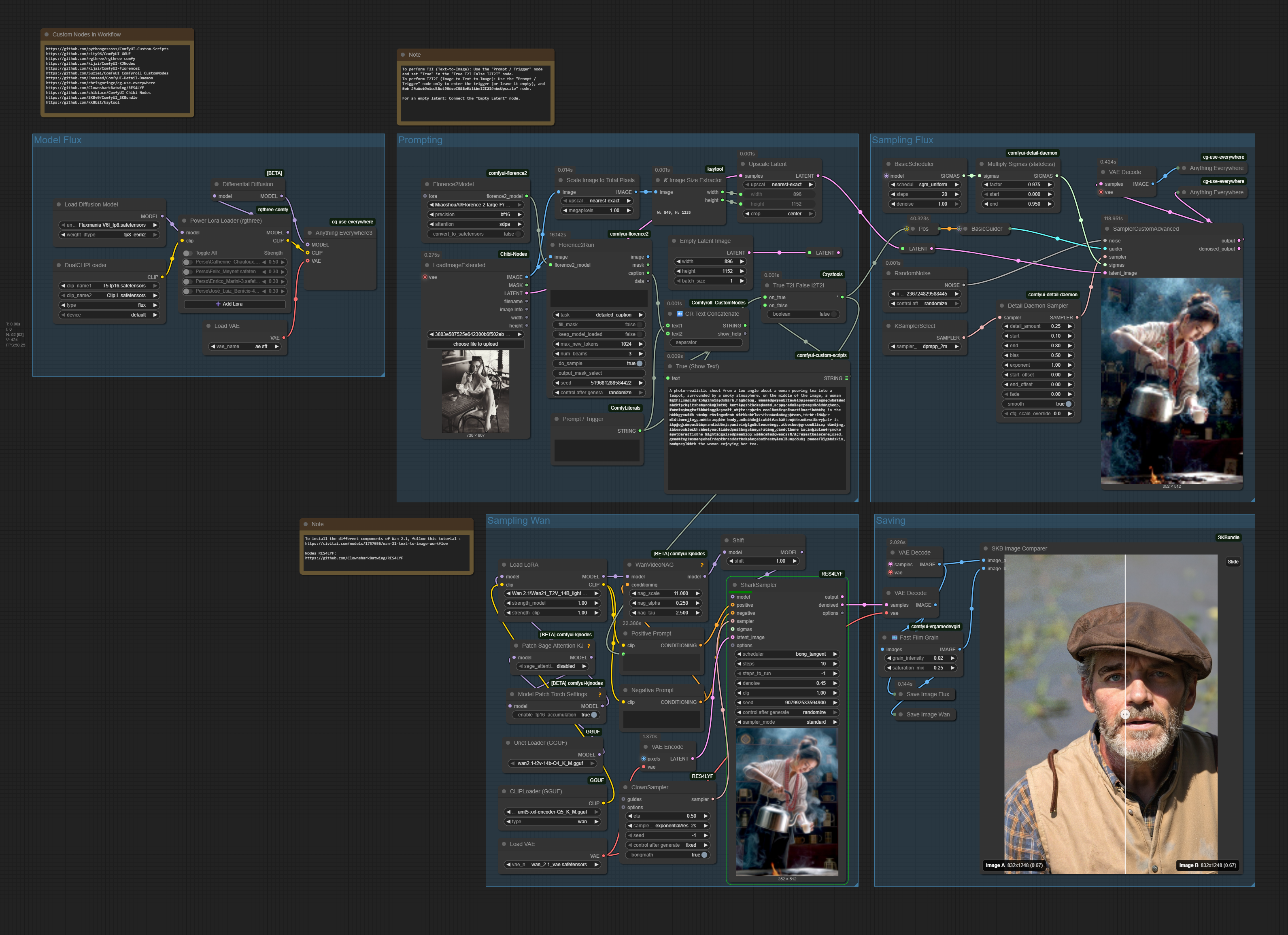
Task: Select the Prompting group title
Action: coord(420,140)
